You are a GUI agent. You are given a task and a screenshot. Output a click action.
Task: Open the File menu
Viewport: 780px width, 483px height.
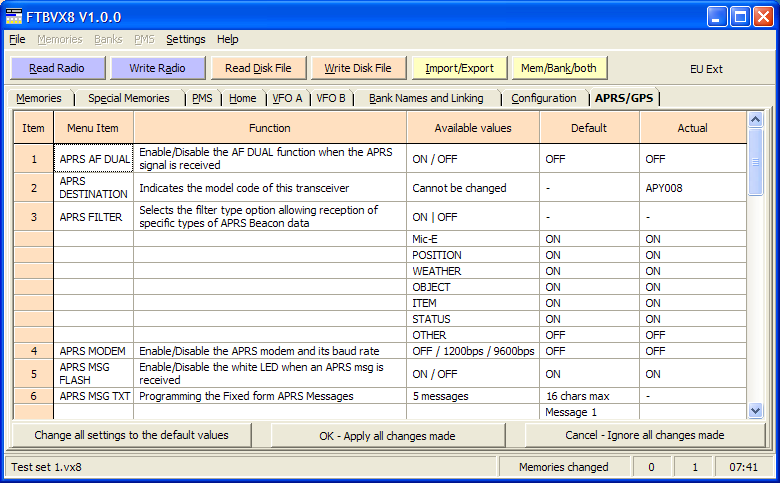pyautogui.click(x=17, y=39)
